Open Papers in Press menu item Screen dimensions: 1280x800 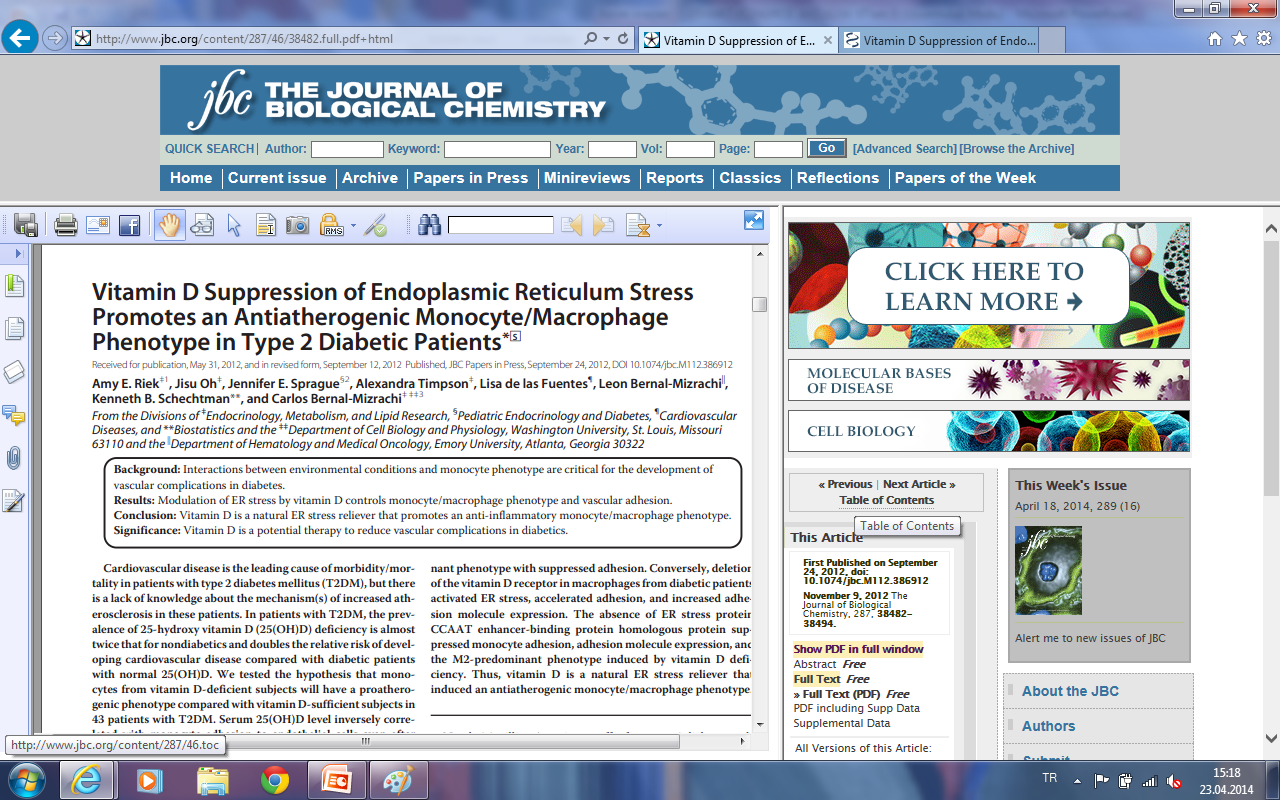tap(471, 178)
